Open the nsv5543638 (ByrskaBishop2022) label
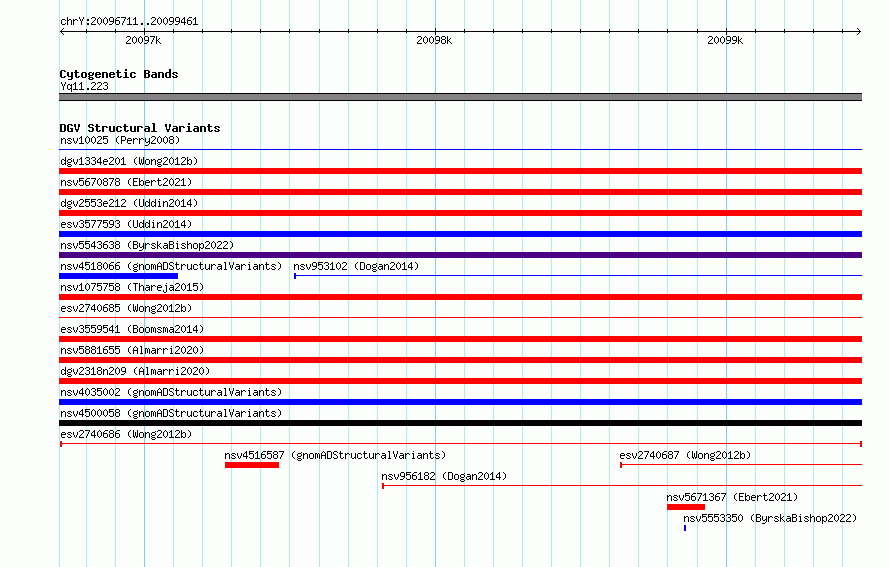 coord(147,245)
